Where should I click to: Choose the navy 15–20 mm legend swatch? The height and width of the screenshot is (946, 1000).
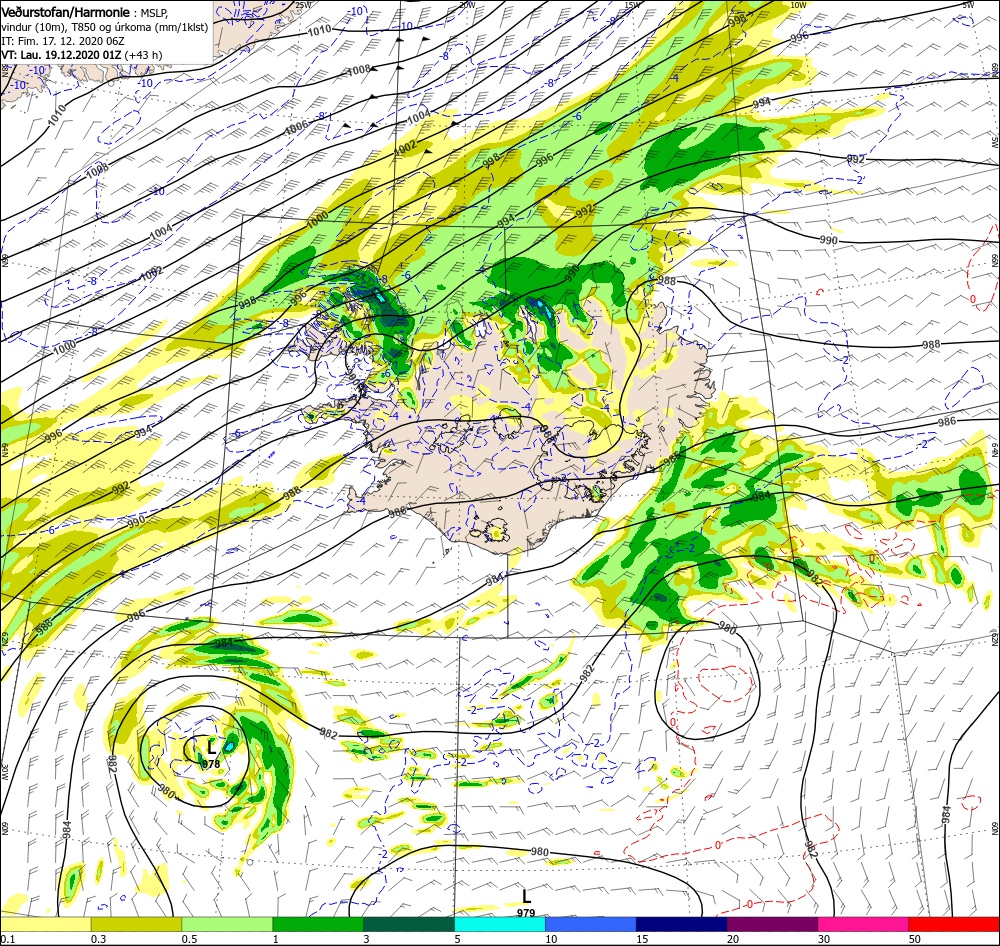coord(682,924)
